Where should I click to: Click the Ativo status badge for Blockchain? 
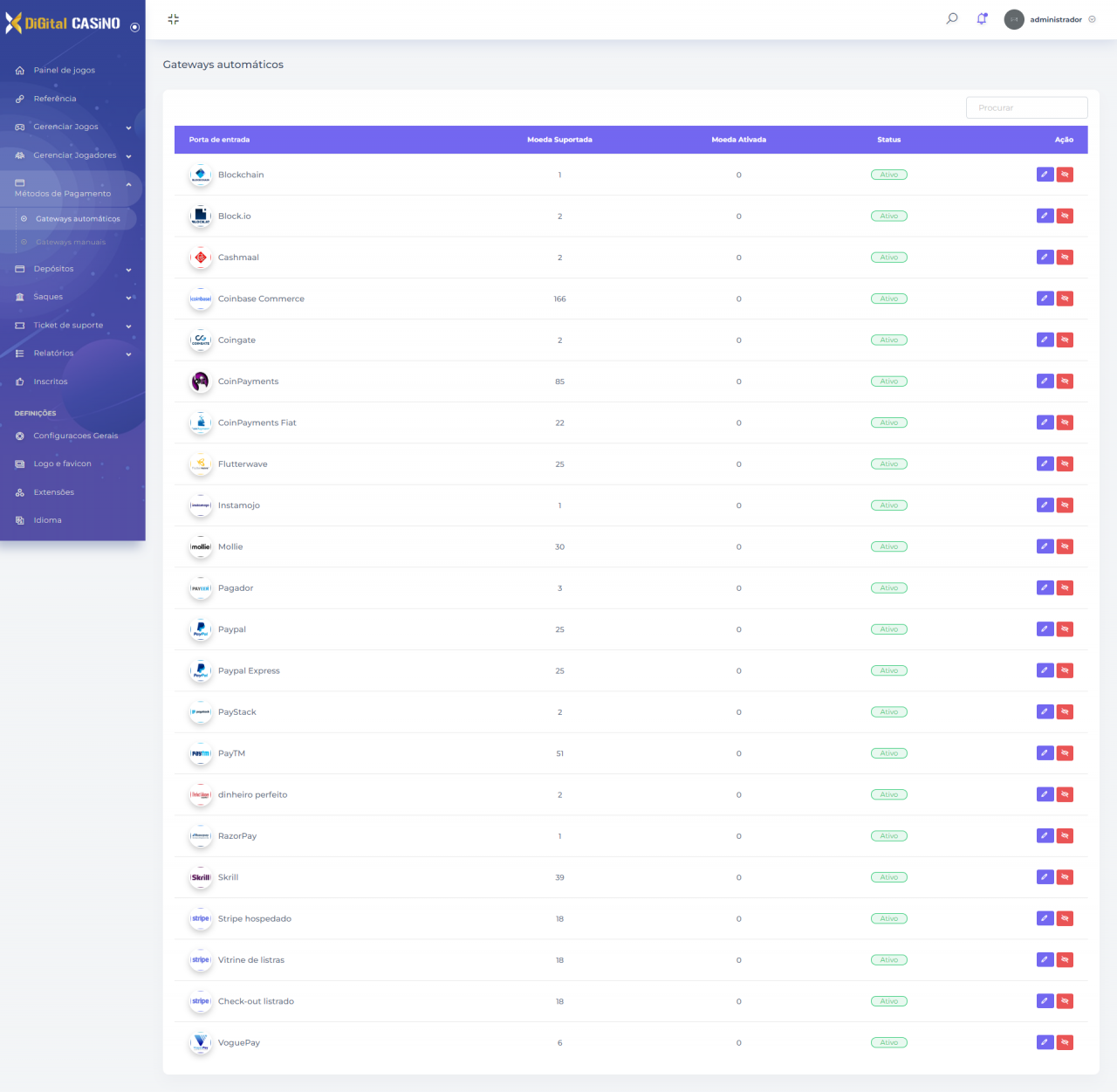coord(888,175)
